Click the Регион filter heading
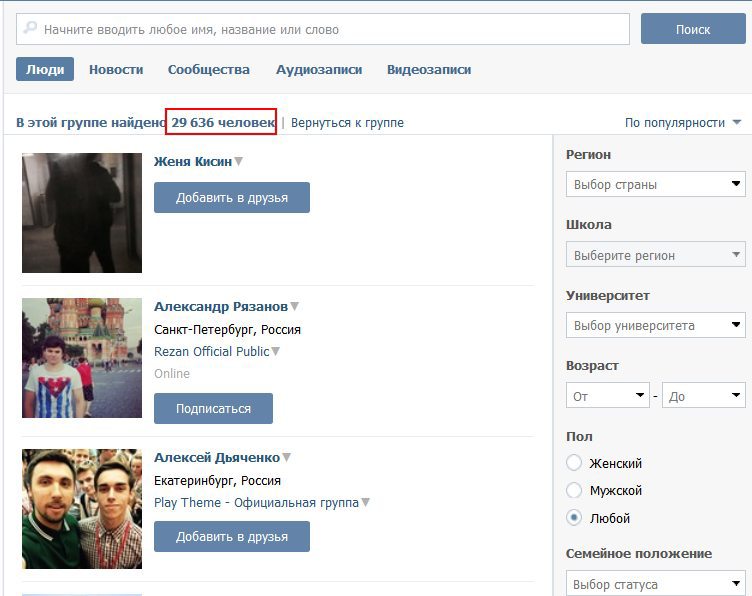Screen dimensions: 752x596 click(x=588, y=154)
